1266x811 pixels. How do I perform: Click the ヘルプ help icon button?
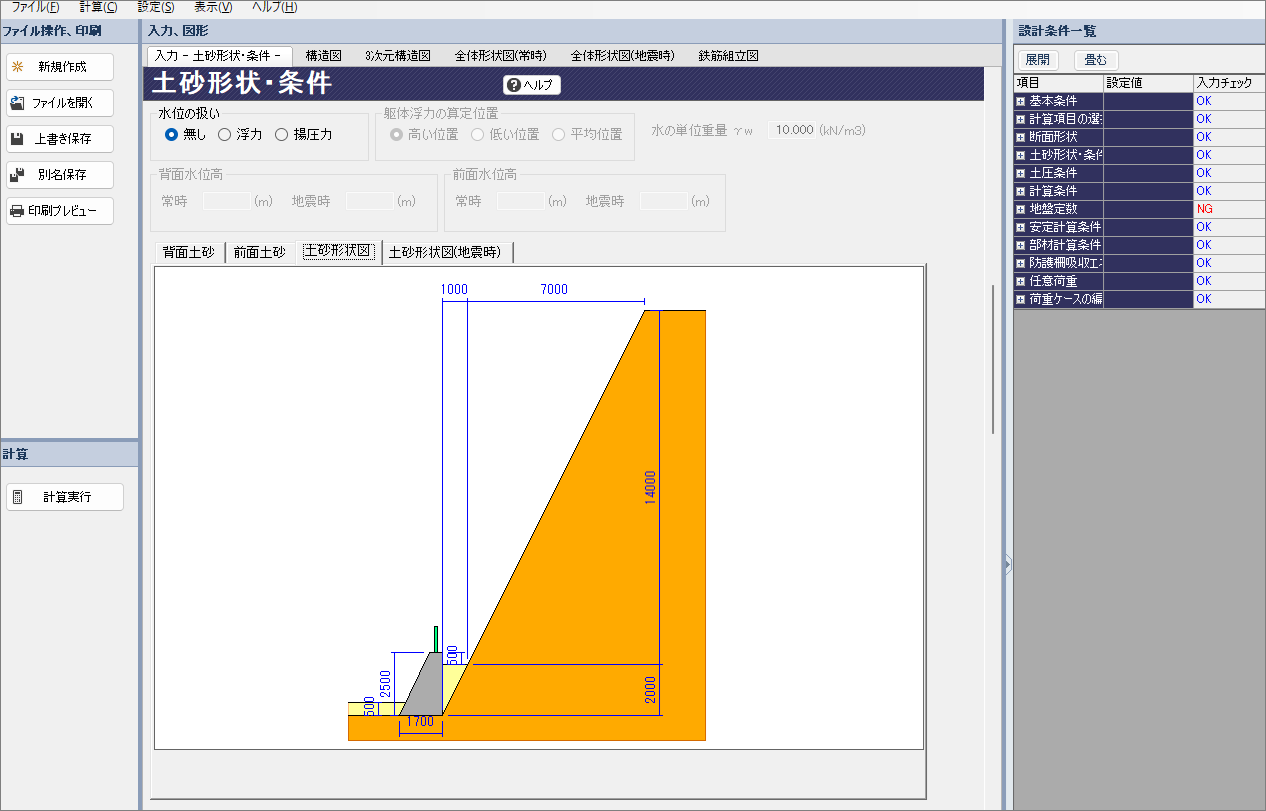pyautogui.click(x=531, y=85)
